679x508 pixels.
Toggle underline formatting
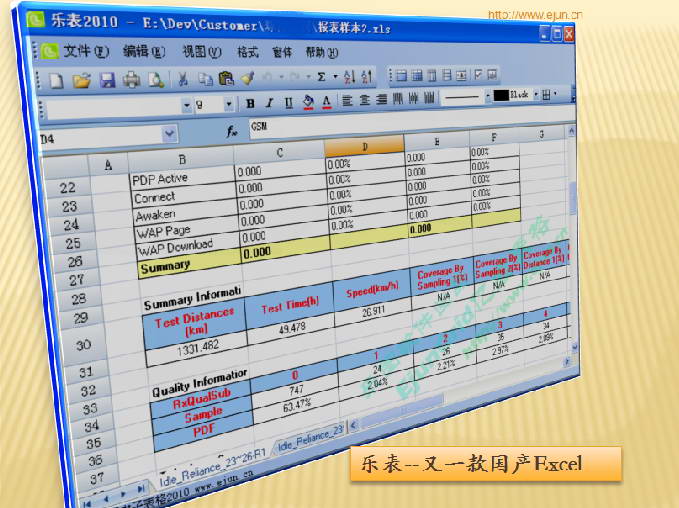288,103
